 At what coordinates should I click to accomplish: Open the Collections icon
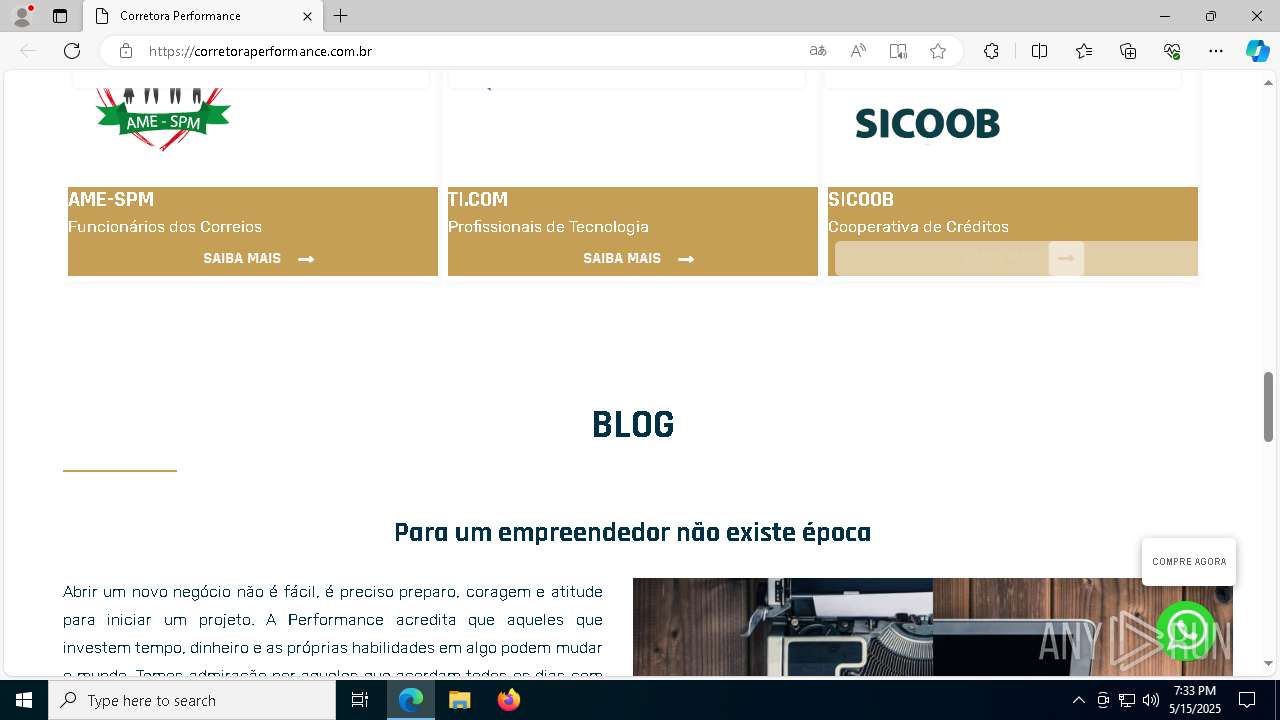(x=1128, y=51)
